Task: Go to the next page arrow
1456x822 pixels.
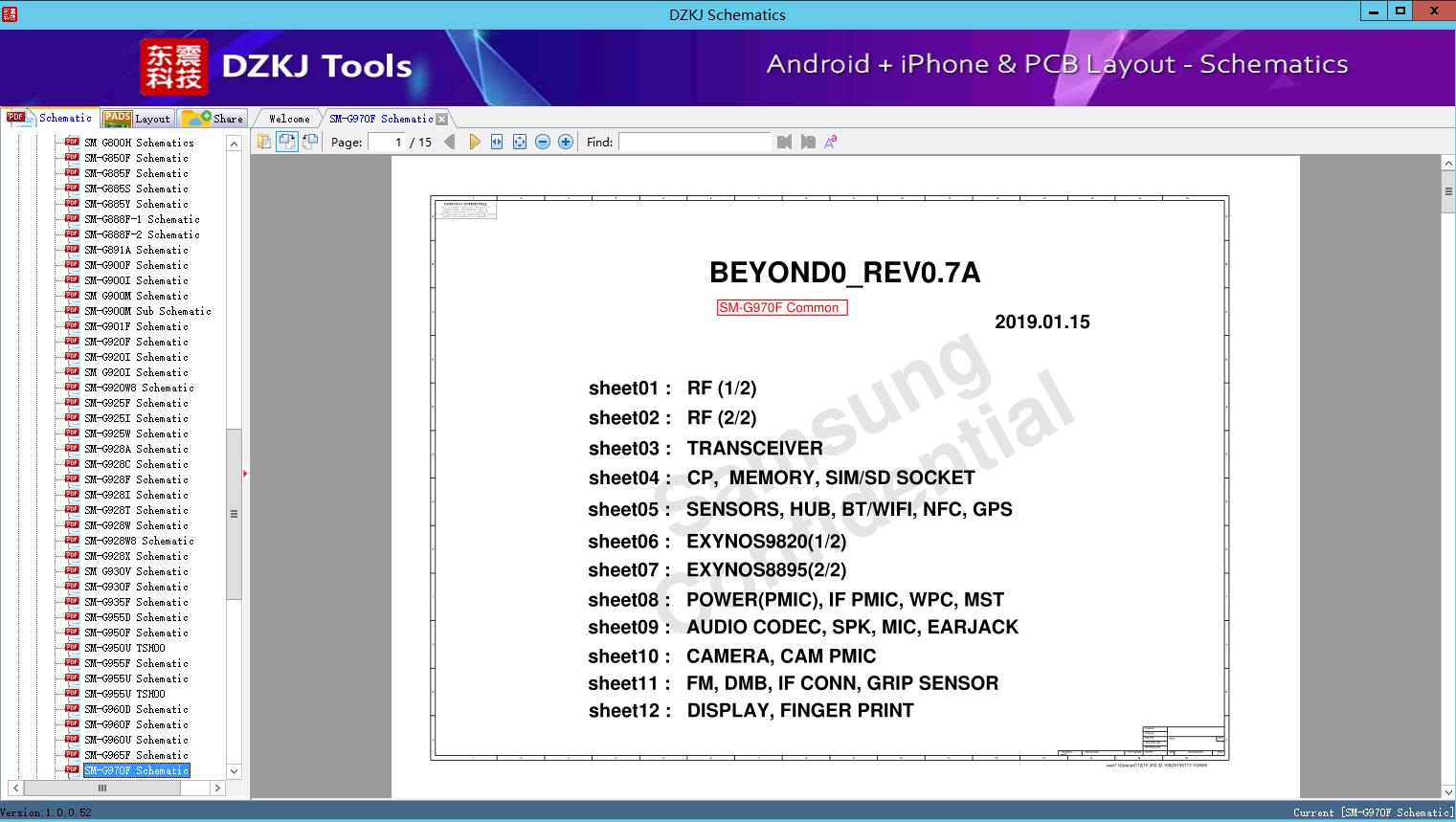Action: [x=474, y=142]
